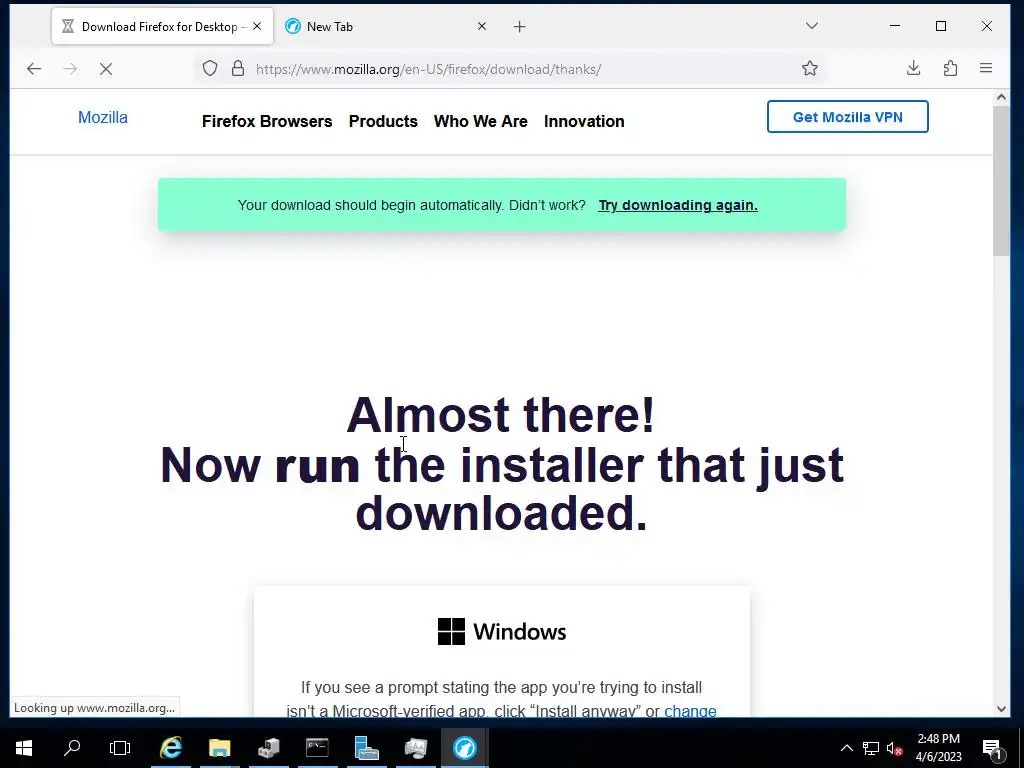Stop loading the page
The height and width of the screenshot is (768, 1024).
(106, 69)
